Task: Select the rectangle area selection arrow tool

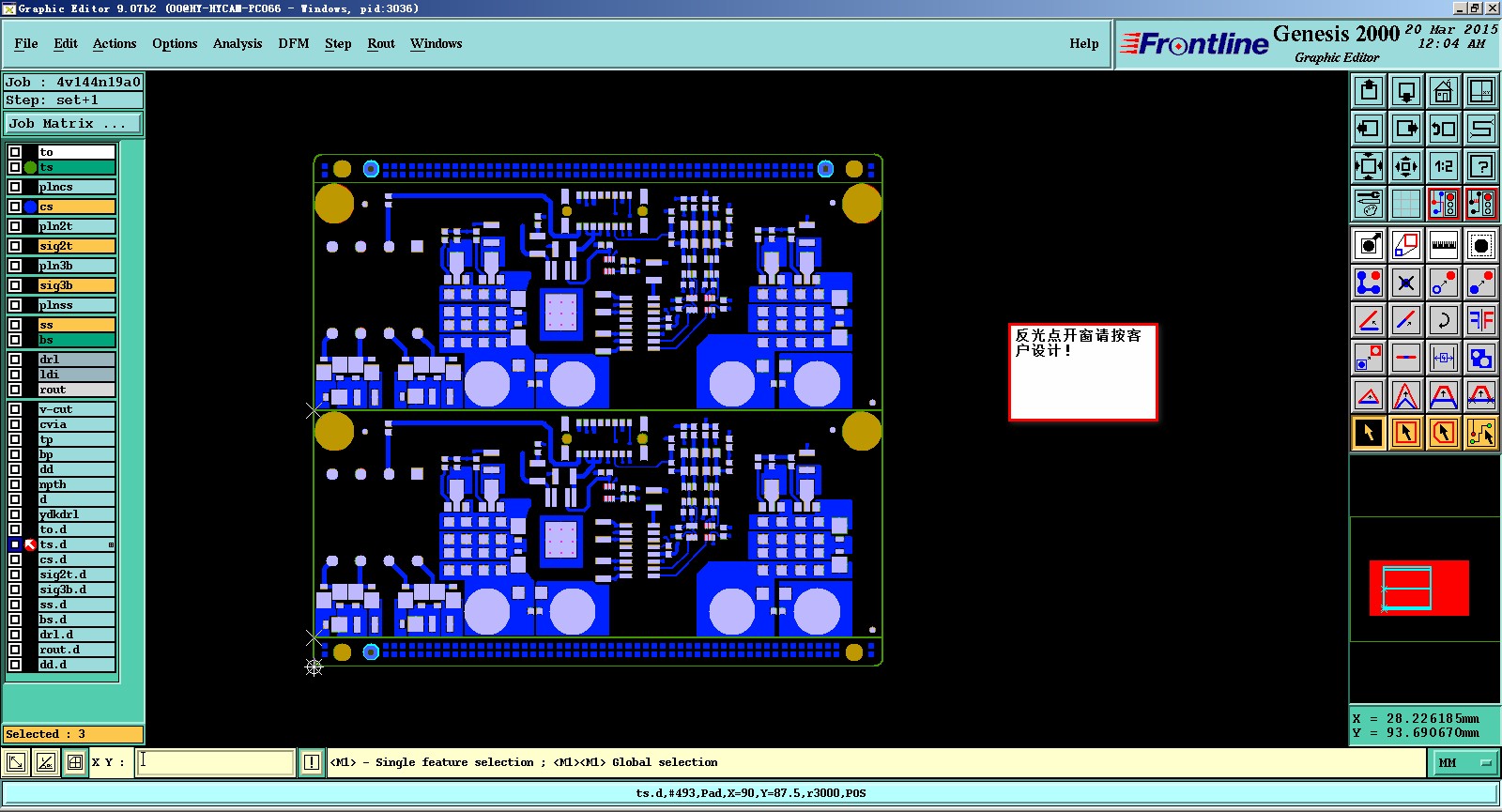Action: click(1406, 433)
